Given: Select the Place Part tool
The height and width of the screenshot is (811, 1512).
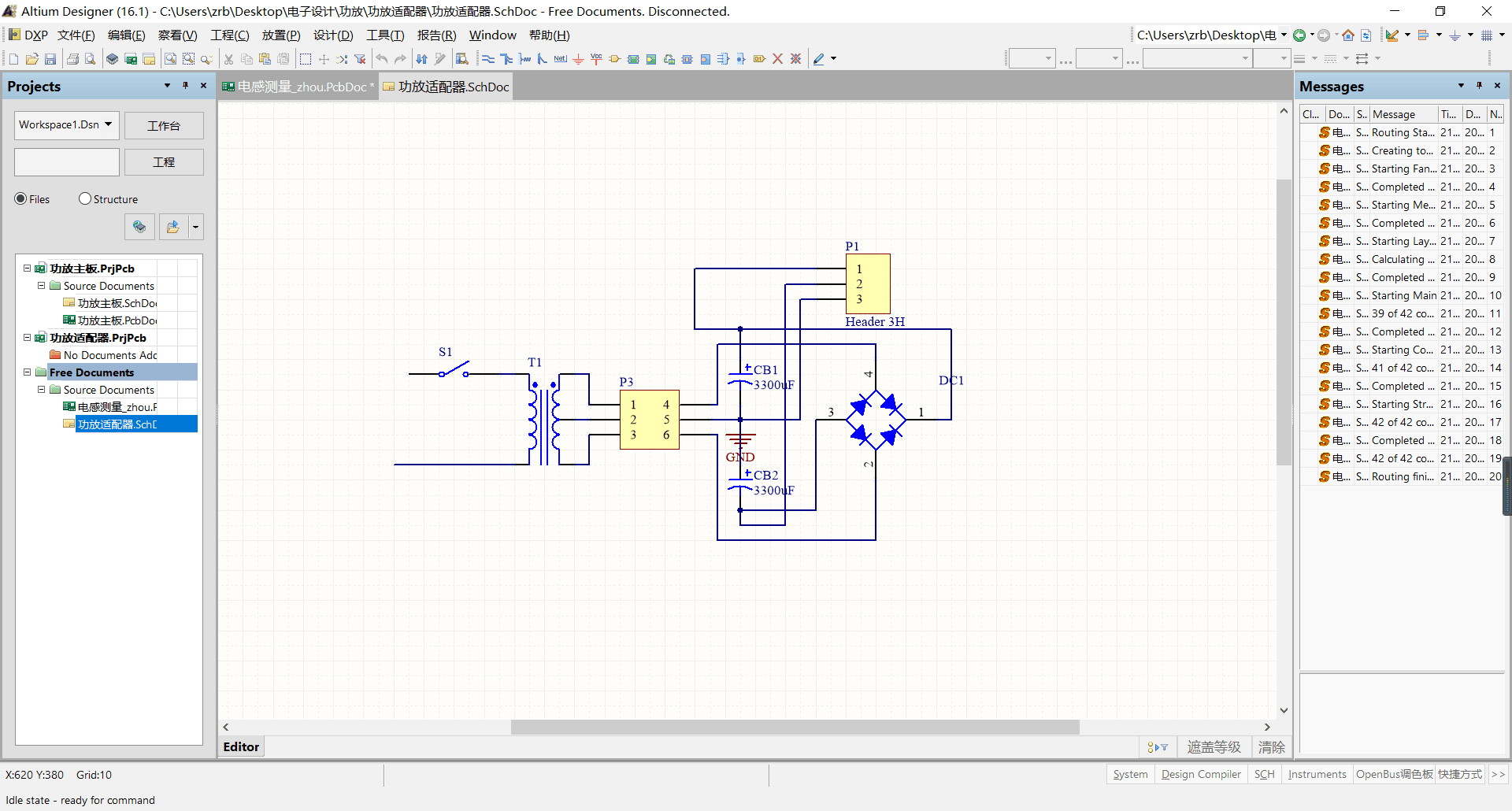Looking at the screenshot, I should click(615, 59).
